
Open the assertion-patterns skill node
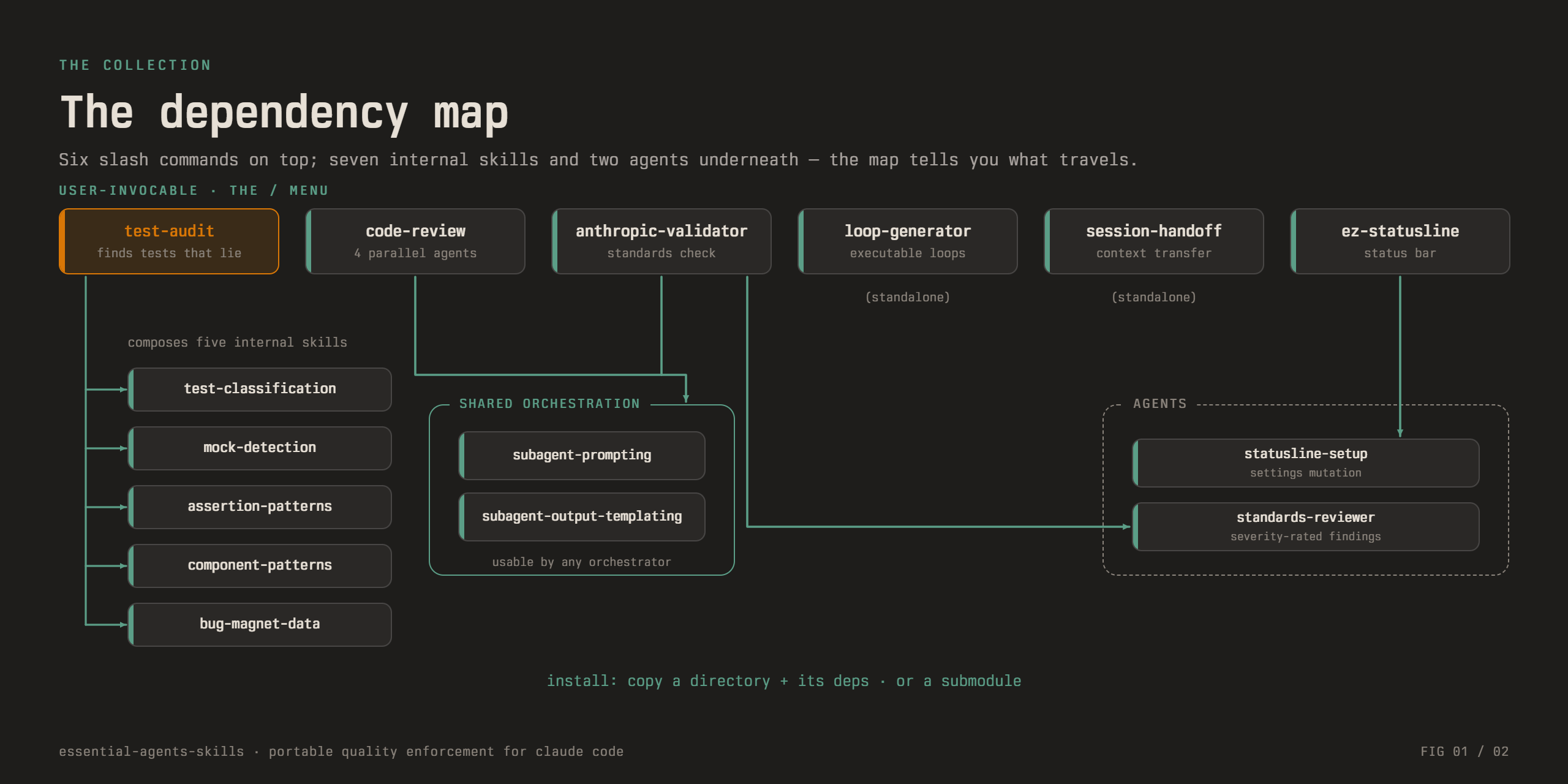click(x=260, y=507)
